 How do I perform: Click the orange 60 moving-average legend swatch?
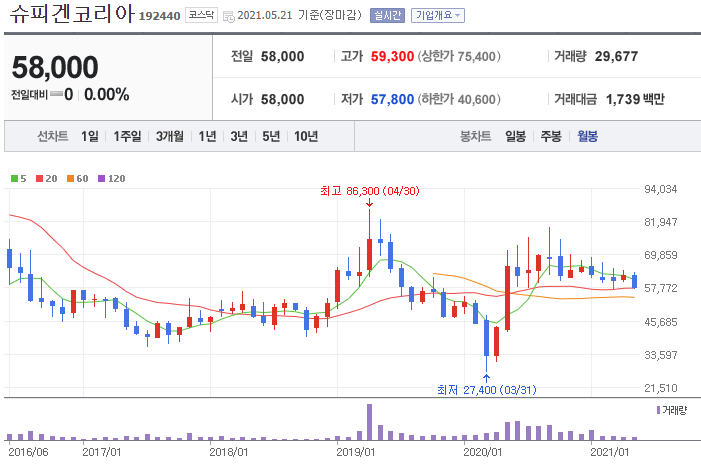pyautogui.click(x=70, y=178)
